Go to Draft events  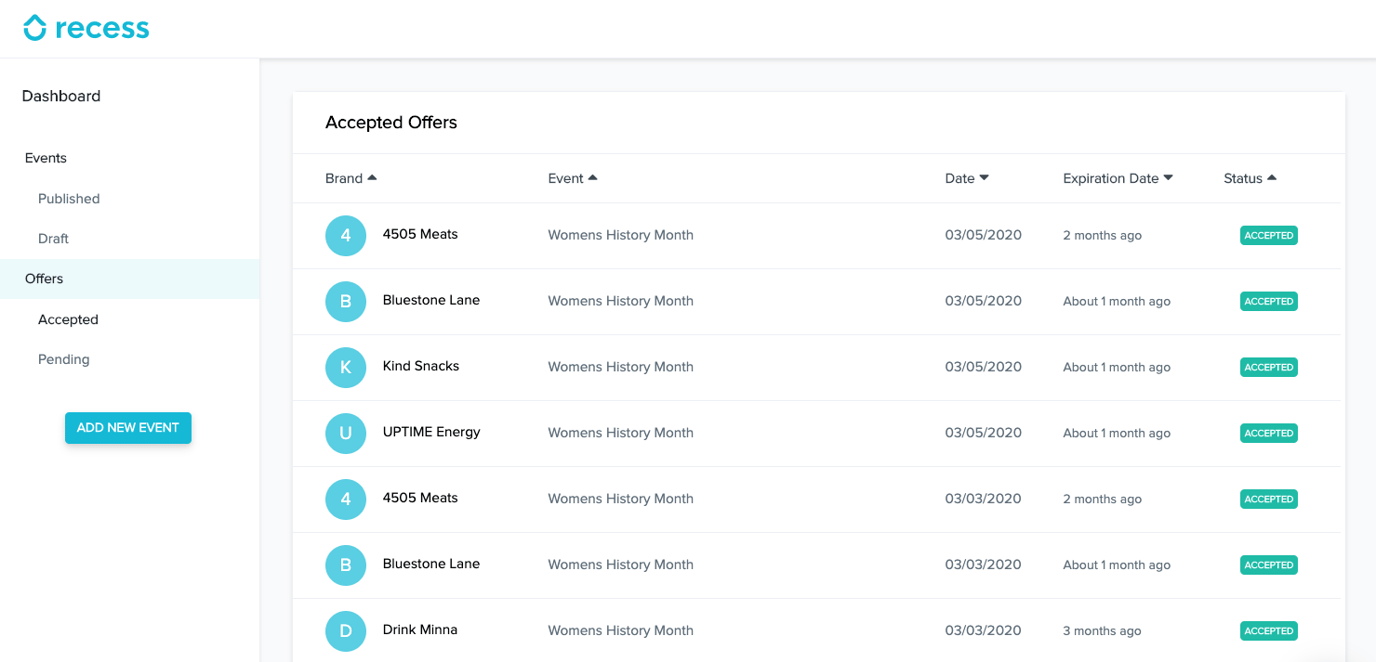click(x=53, y=239)
